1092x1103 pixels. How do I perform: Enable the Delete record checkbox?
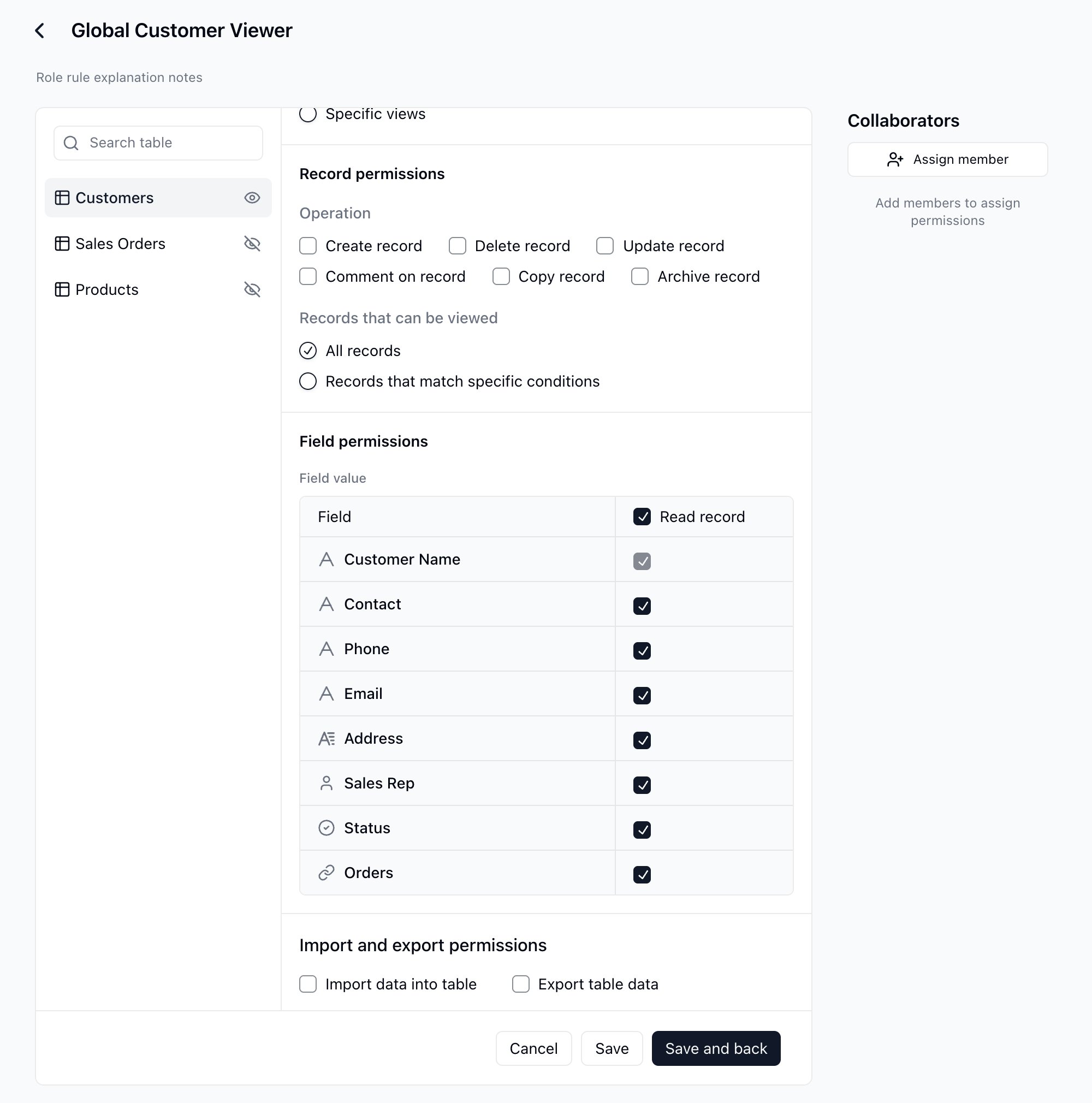[457, 246]
